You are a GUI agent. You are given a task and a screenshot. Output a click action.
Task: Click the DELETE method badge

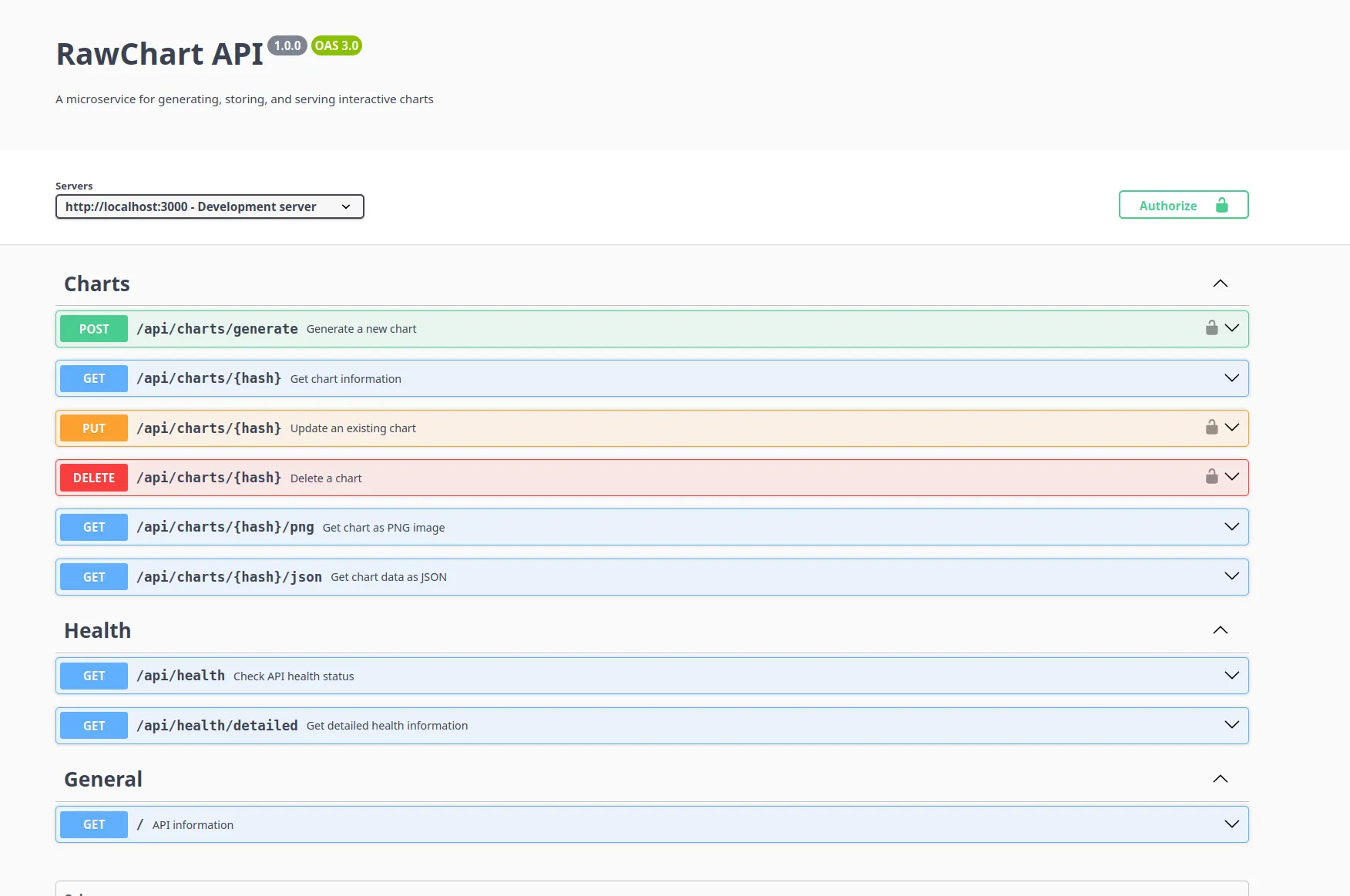pos(94,478)
